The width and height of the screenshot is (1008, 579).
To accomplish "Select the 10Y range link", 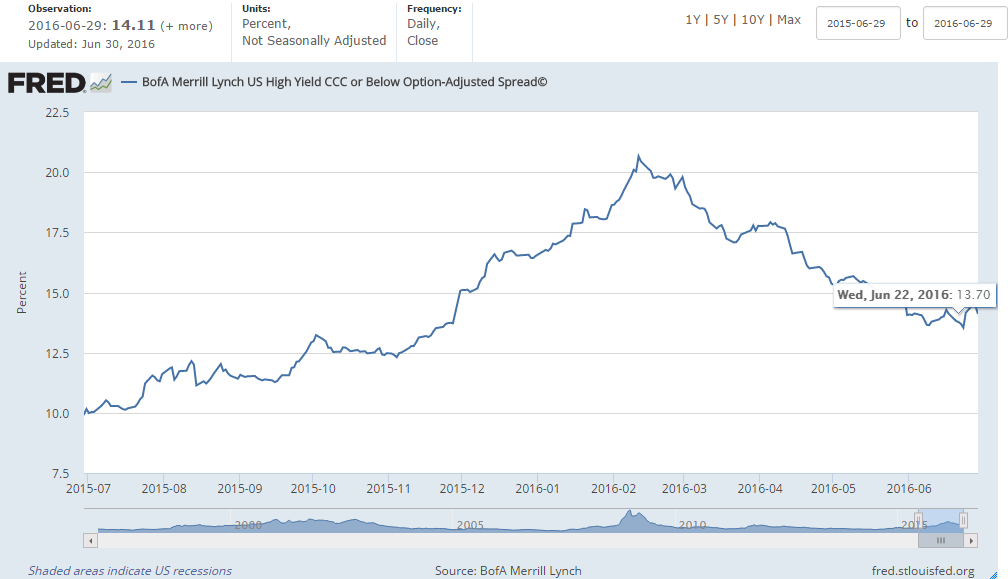I will click(753, 20).
